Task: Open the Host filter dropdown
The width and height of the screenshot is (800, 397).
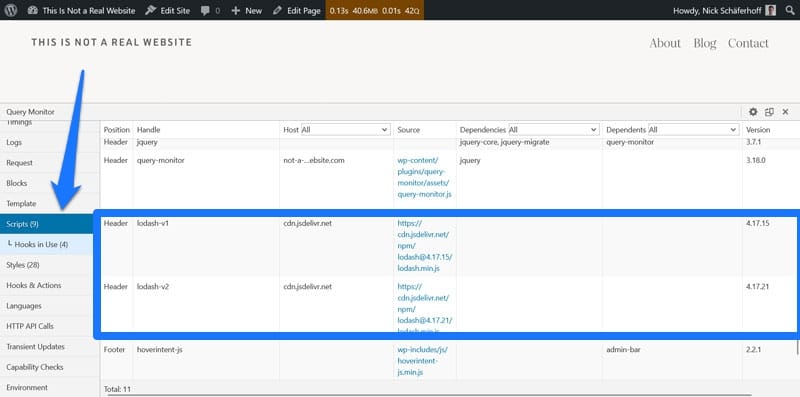Action: click(345, 130)
